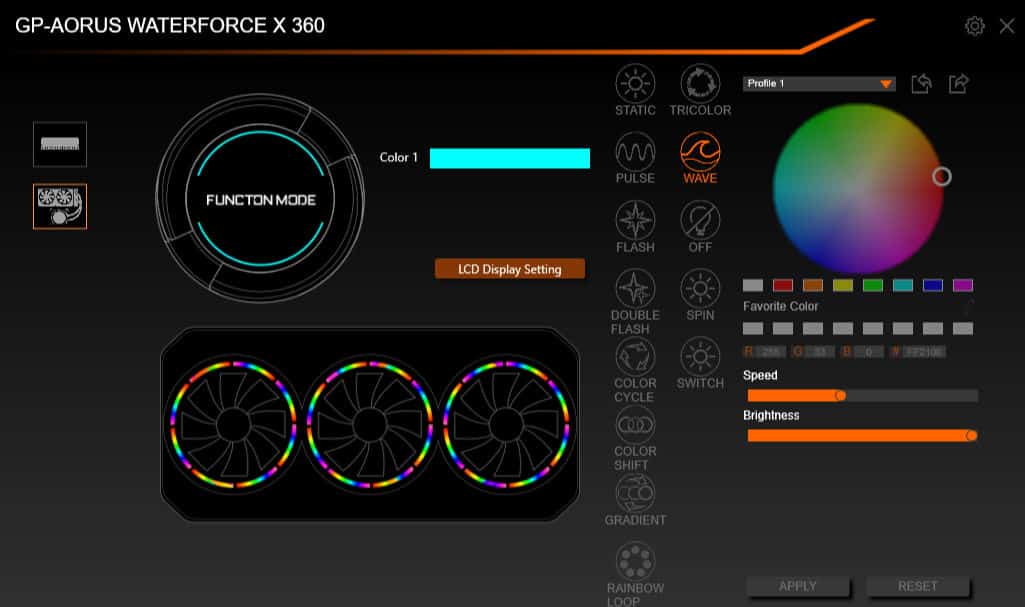Select the Gradient lighting mode
This screenshot has width=1025, height=607.
pos(635,500)
